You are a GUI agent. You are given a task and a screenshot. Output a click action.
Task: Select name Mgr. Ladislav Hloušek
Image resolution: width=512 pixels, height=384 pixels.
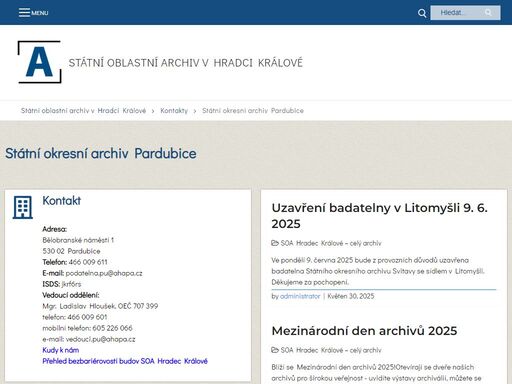[x=79, y=306]
